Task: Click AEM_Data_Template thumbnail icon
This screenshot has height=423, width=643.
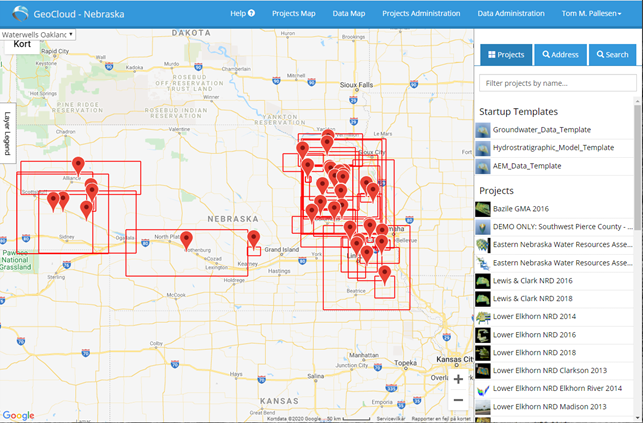Action: [483, 166]
